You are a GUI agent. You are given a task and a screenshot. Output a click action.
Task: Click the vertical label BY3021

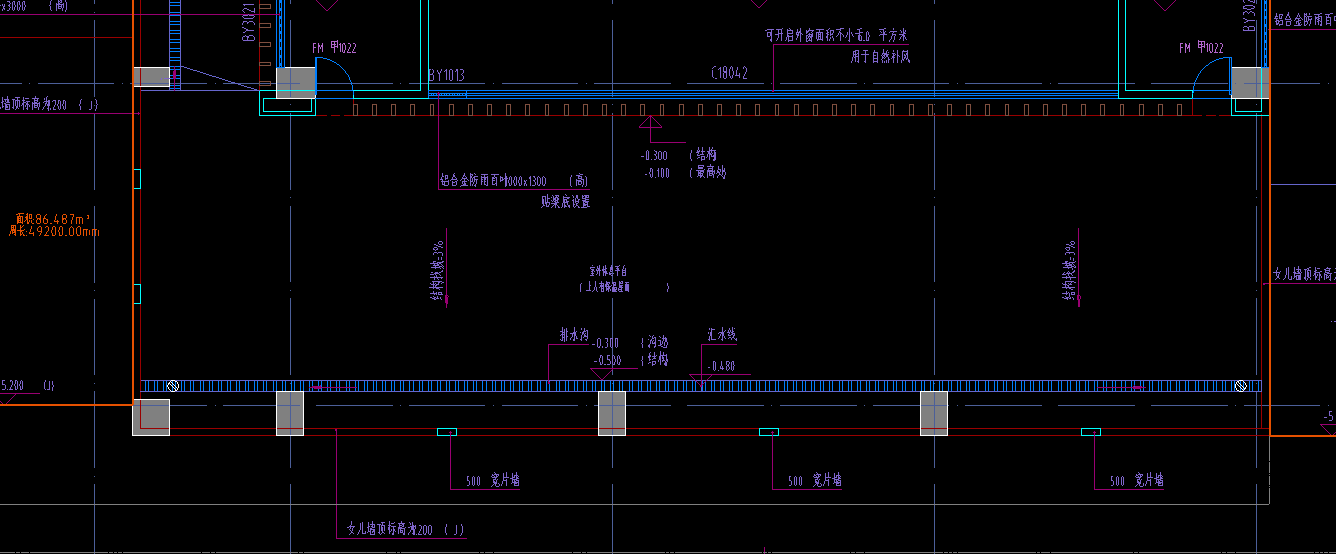[x=249, y=20]
